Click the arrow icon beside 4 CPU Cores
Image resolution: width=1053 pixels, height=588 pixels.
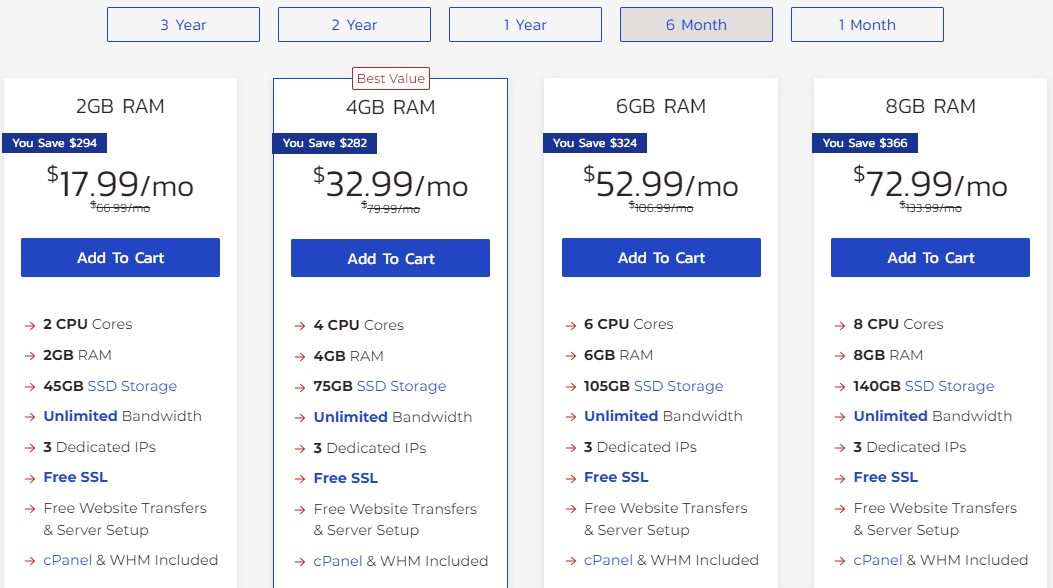point(298,325)
